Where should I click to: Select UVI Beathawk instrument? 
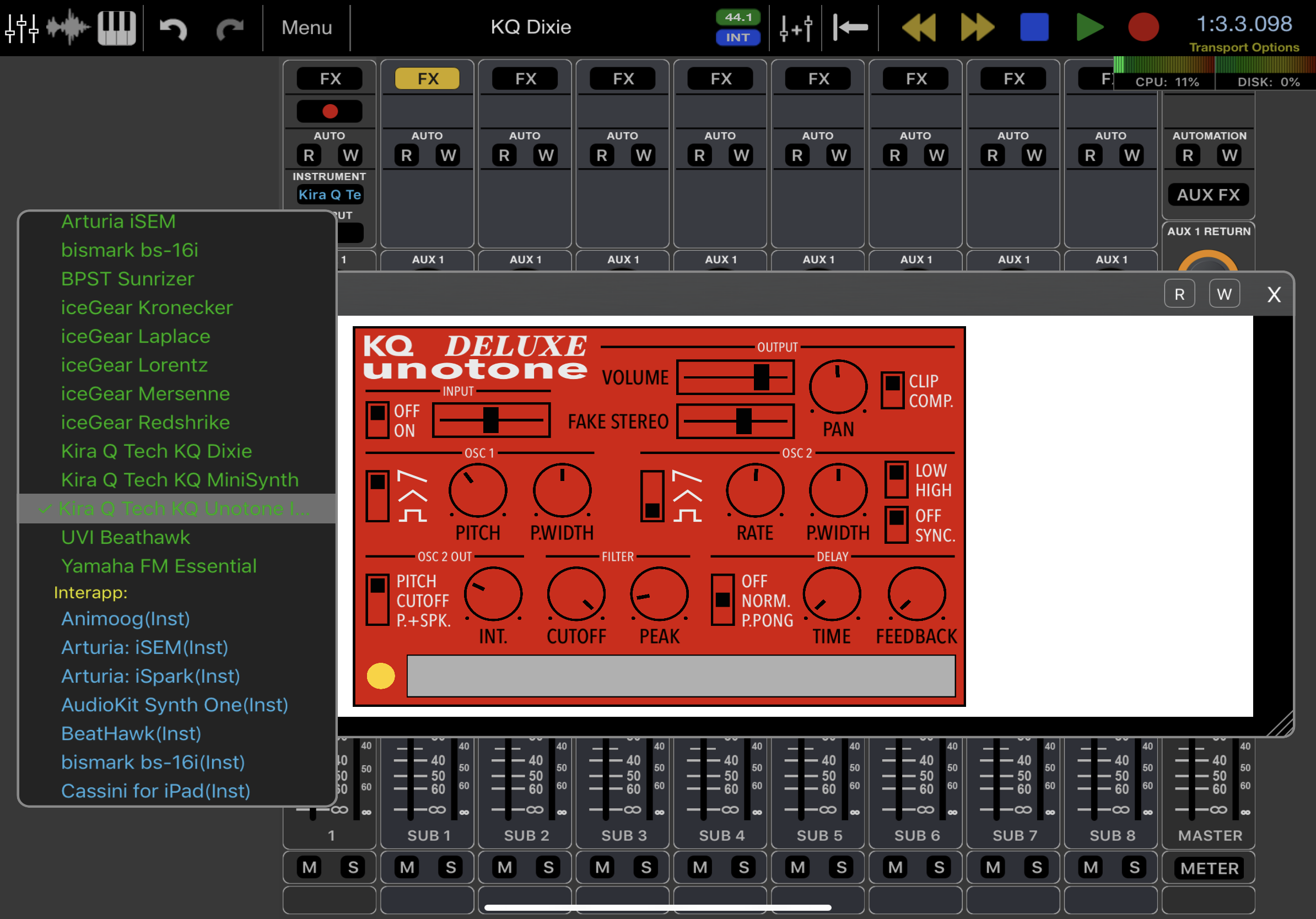tap(126, 537)
